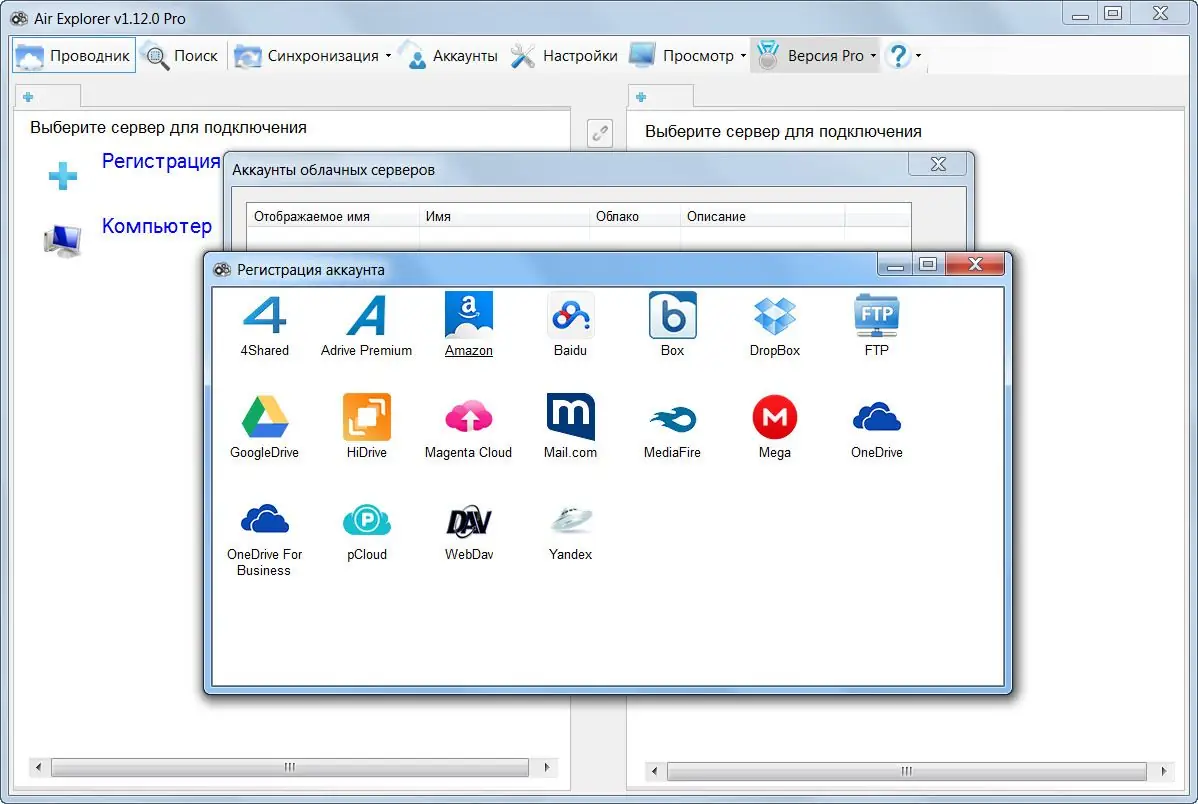Add a new tab in right pane
The image size is (1198, 804).
(x=641, y=97)
